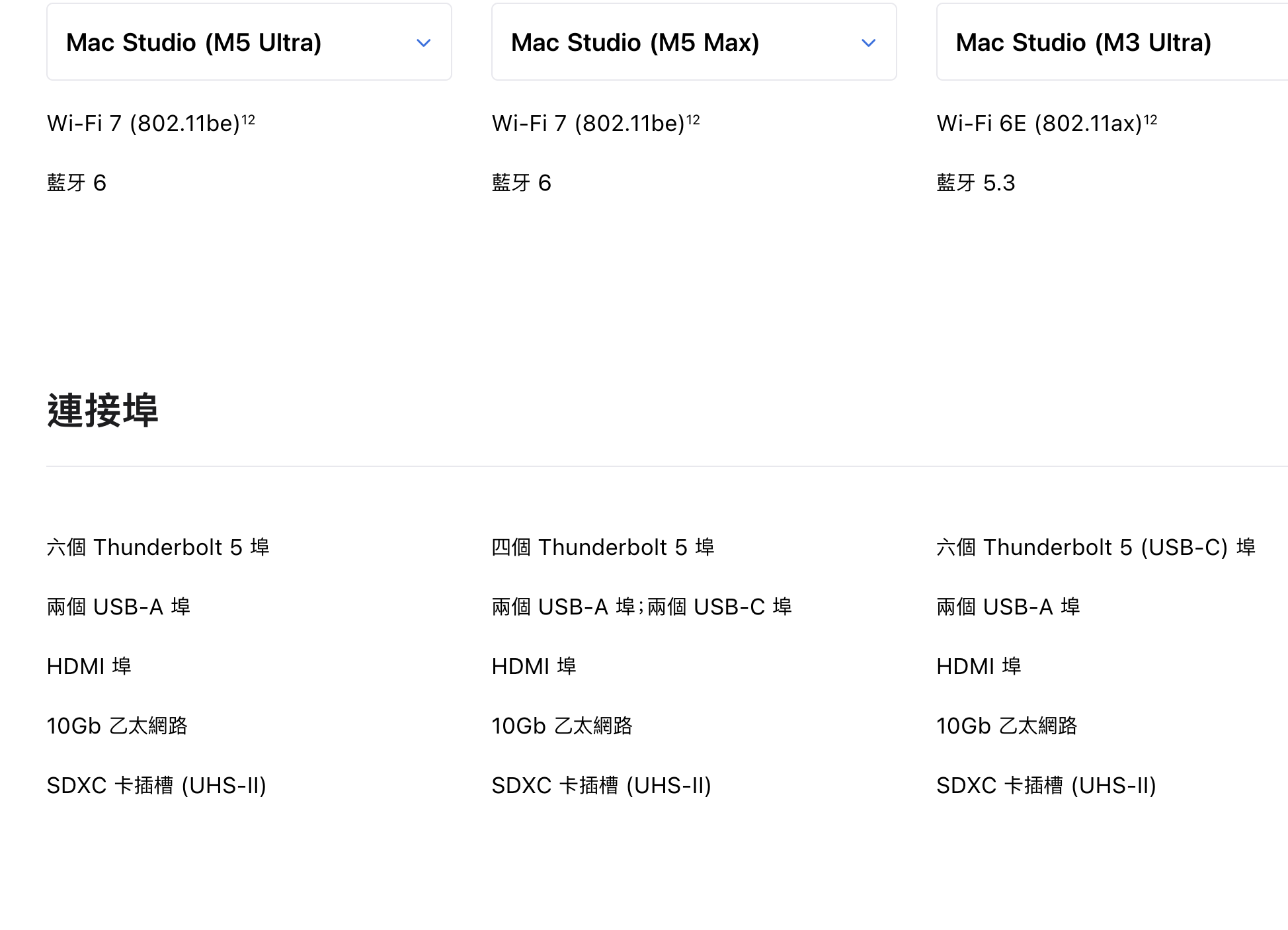Select the "Wi-Fi 7 (802.11be)" text under M5 Ultra

tap(143, 124)
